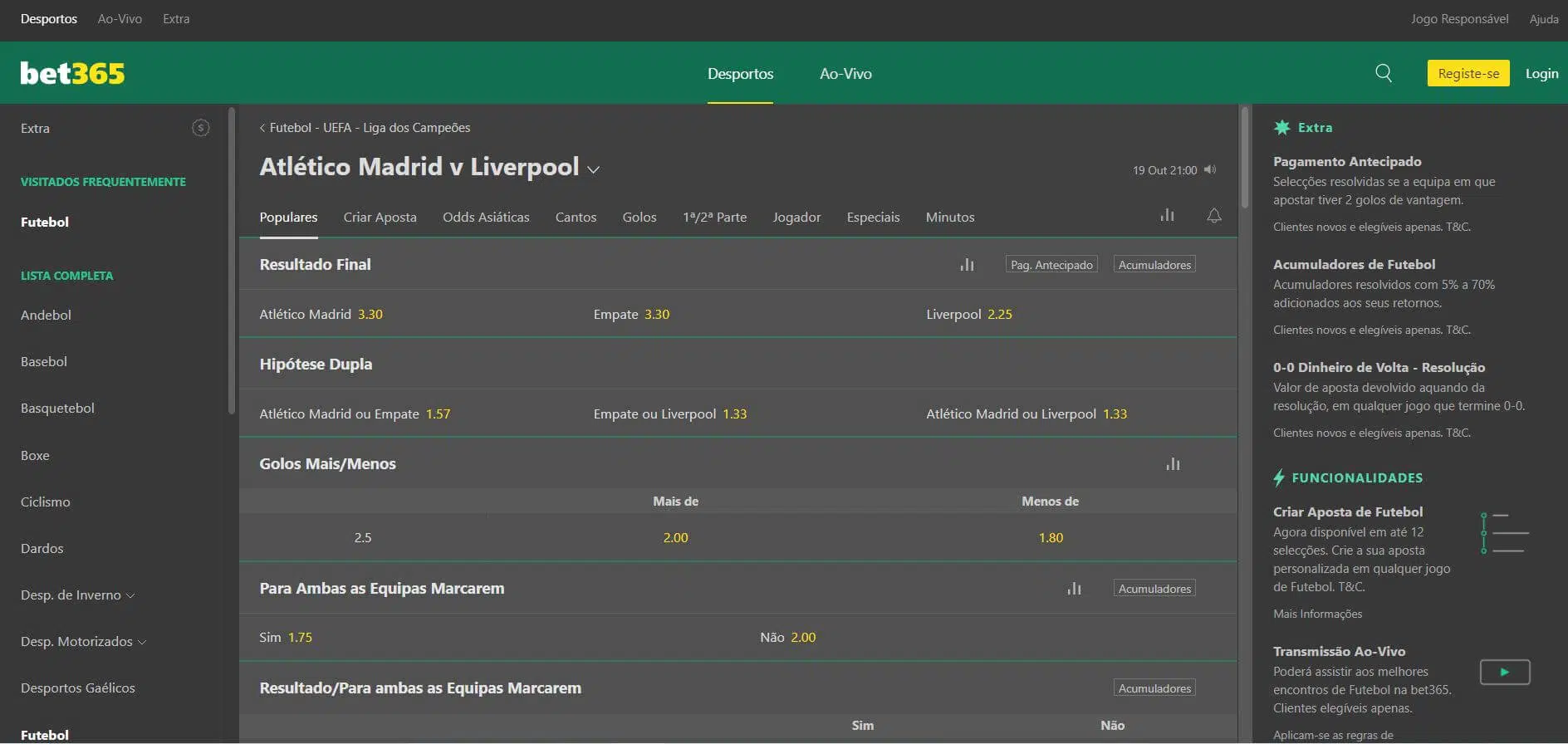Select Empate ou Liverpool 1.33
The width and height of the screenshot is (1568, 744).
670,414
